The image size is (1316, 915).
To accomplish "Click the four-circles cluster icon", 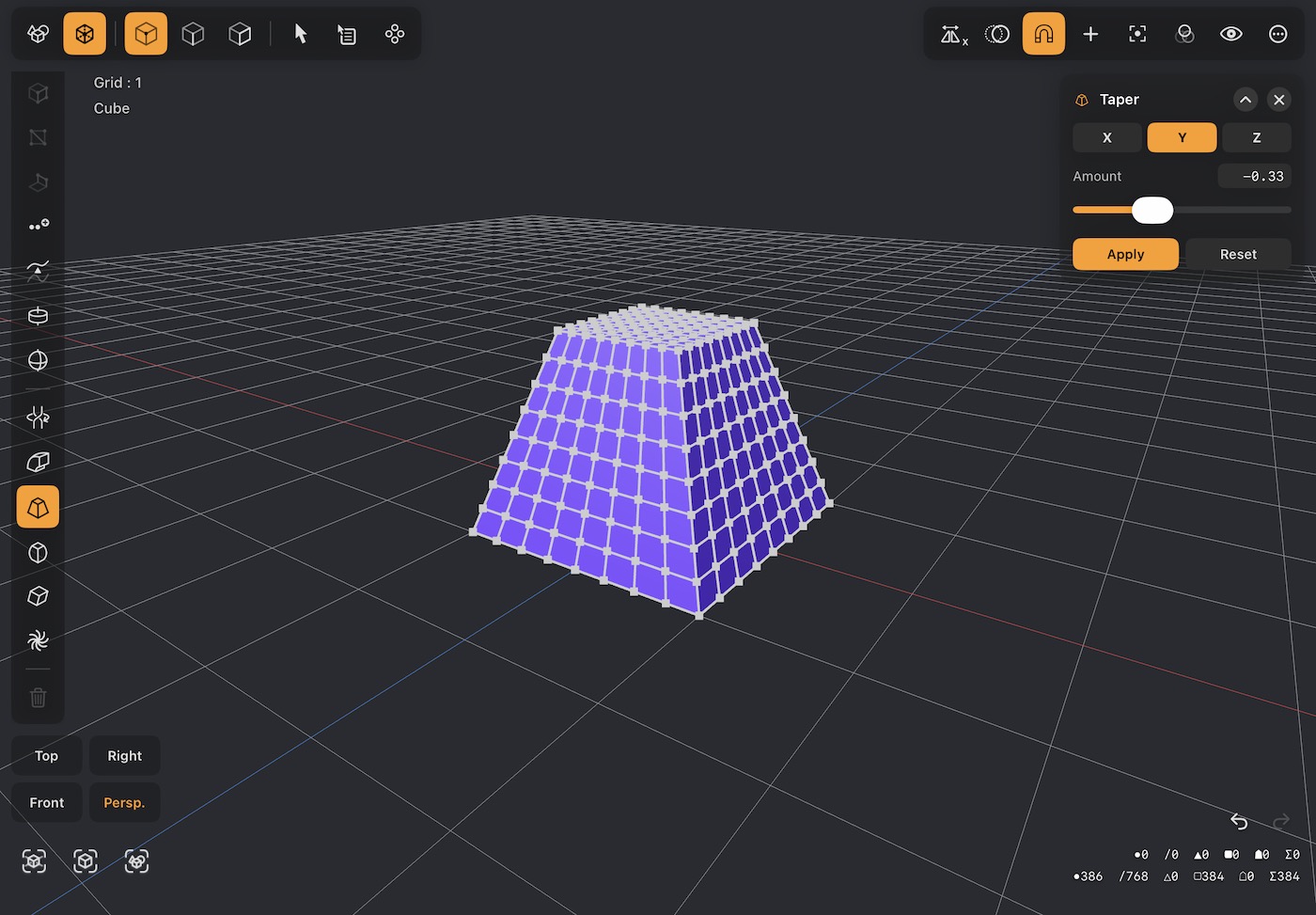I will [395, 34].
